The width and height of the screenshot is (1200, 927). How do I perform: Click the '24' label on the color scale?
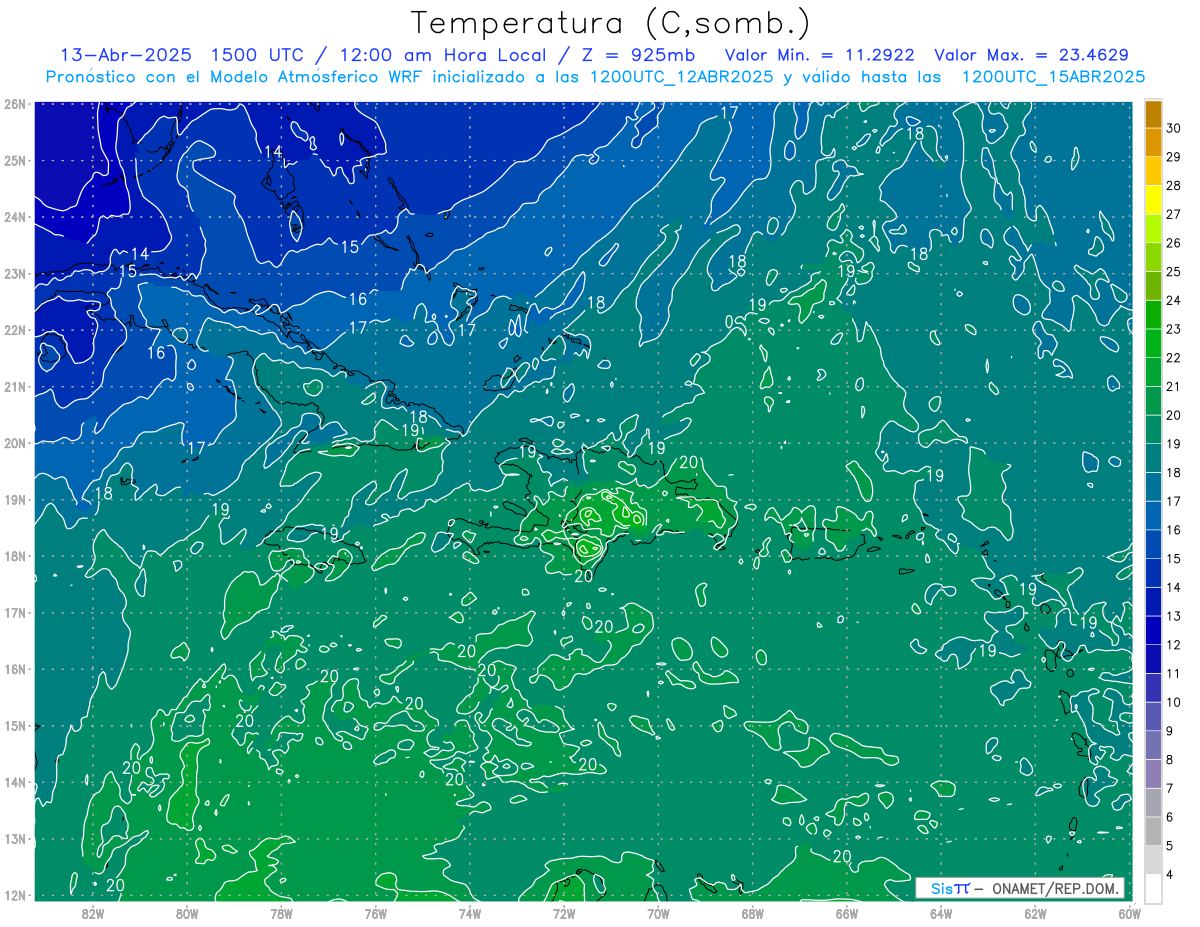pos(1174,300)
